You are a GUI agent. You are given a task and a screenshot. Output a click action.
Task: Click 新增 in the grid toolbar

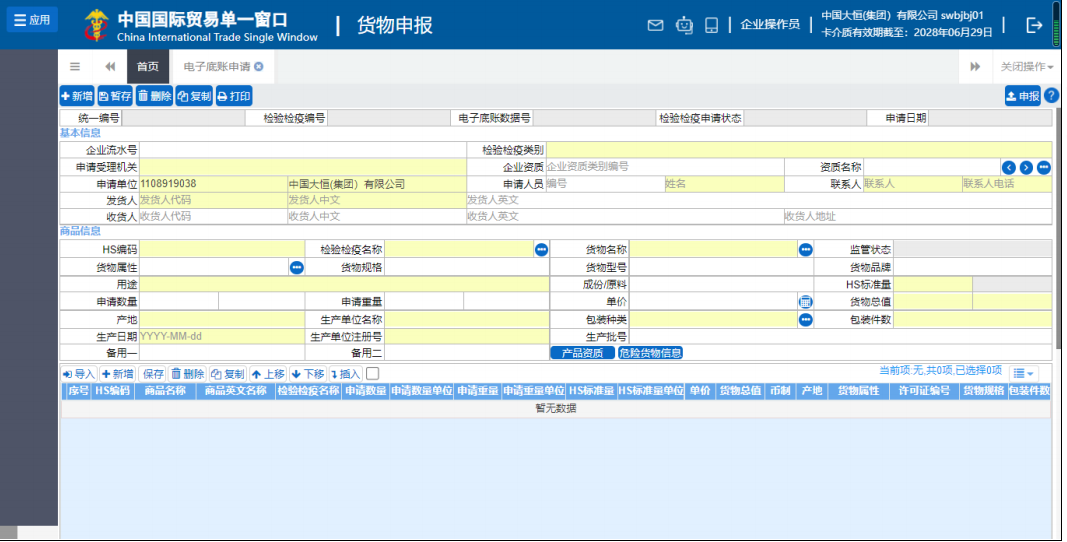(x=118, y=374)
